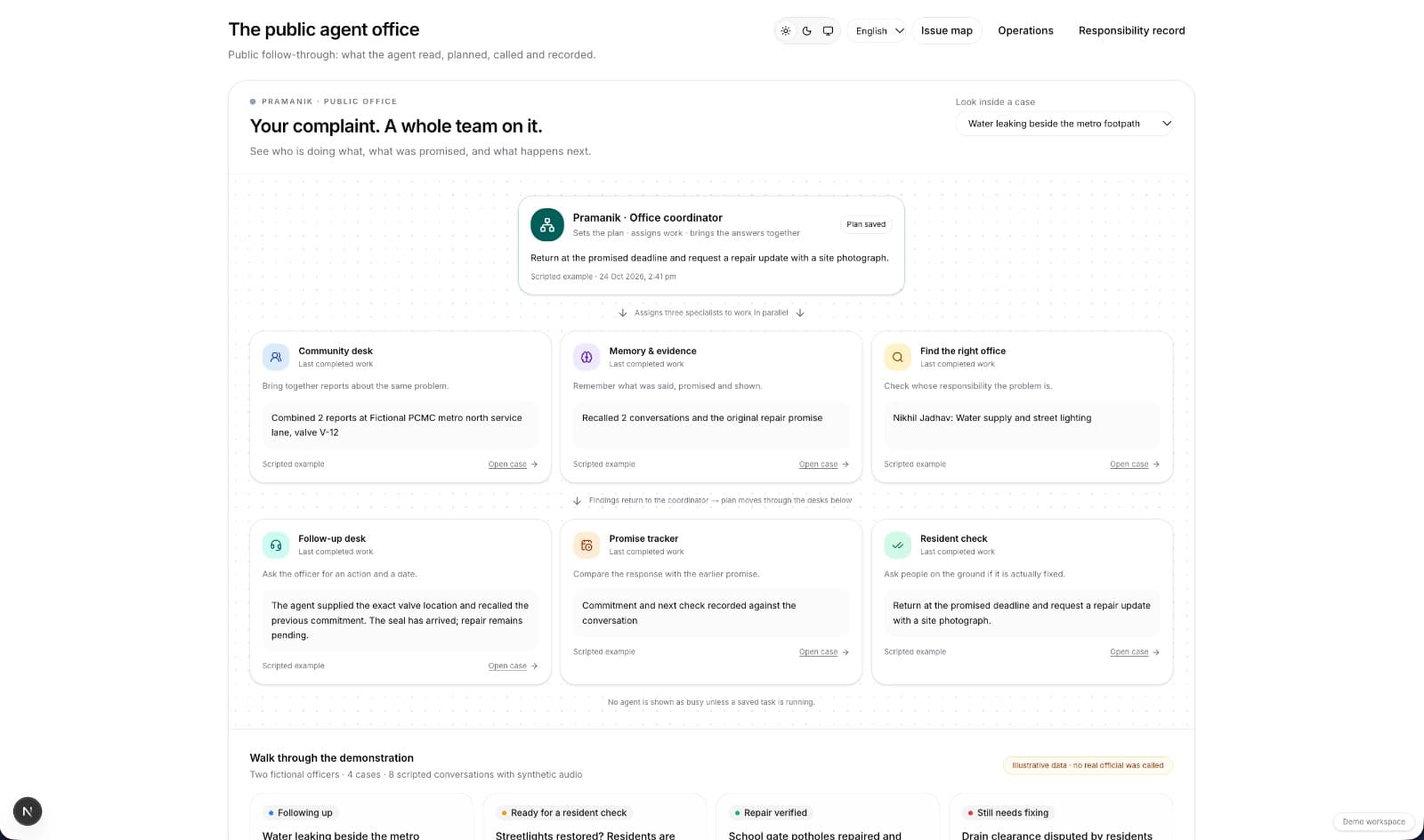Click the Follow-up desk headset icon
1424x840 pixels.
pos(276,545)
